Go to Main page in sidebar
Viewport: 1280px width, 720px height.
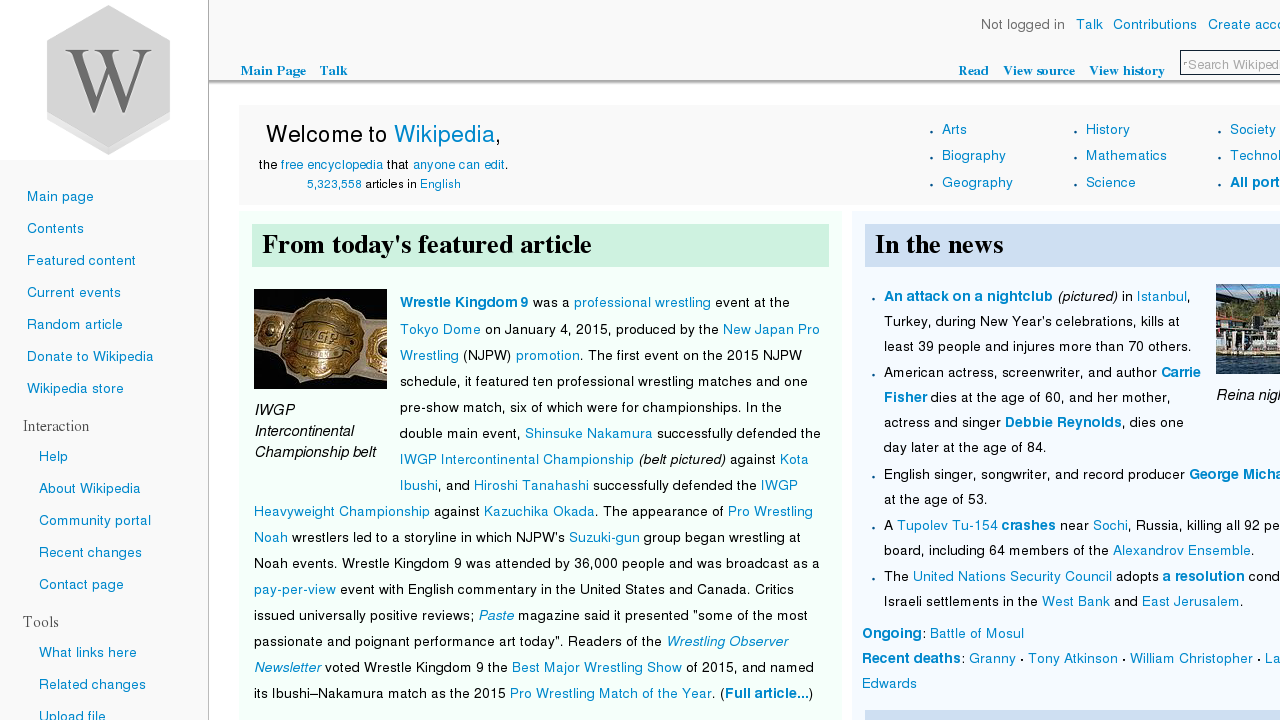click(x=60, y=197)
